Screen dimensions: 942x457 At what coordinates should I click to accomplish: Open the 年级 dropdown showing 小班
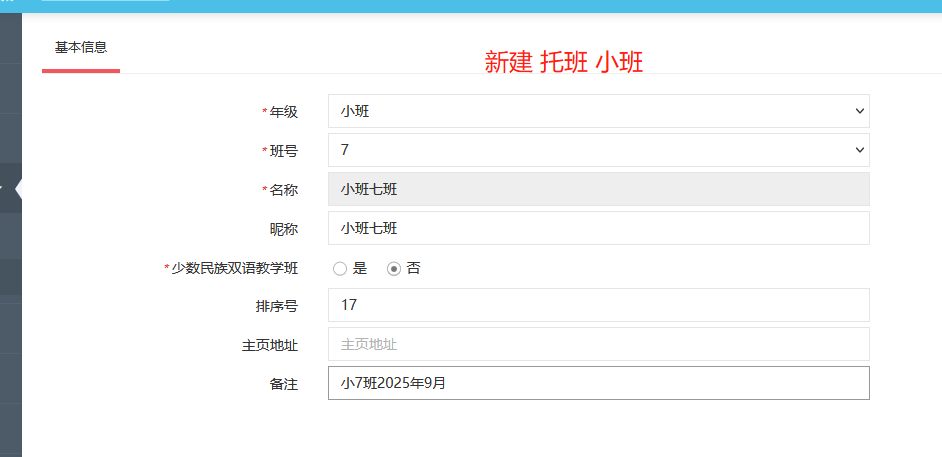[598, 111]
